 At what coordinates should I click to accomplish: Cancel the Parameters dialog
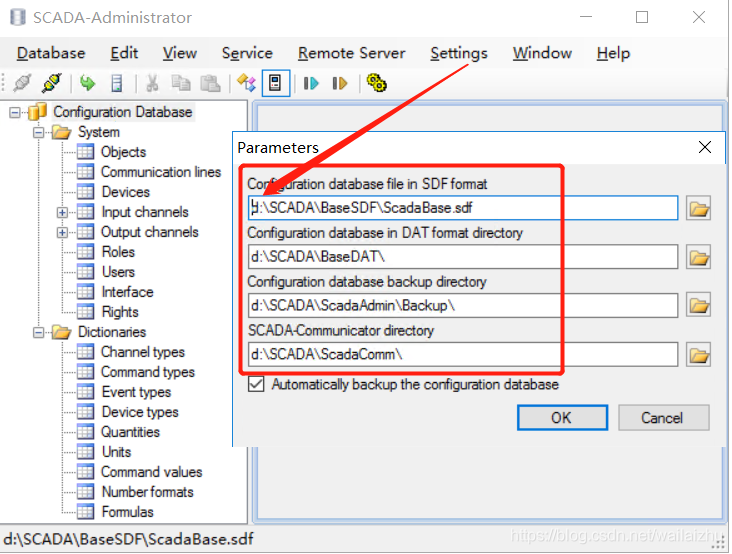pos(663,418)
